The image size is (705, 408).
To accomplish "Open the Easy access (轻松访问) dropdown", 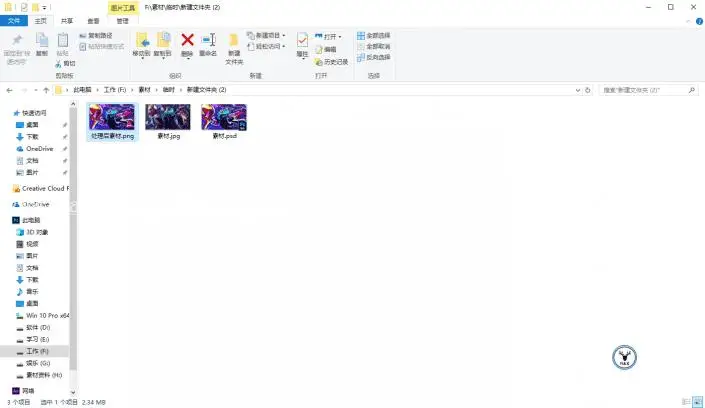I will (x=266, y=46).
